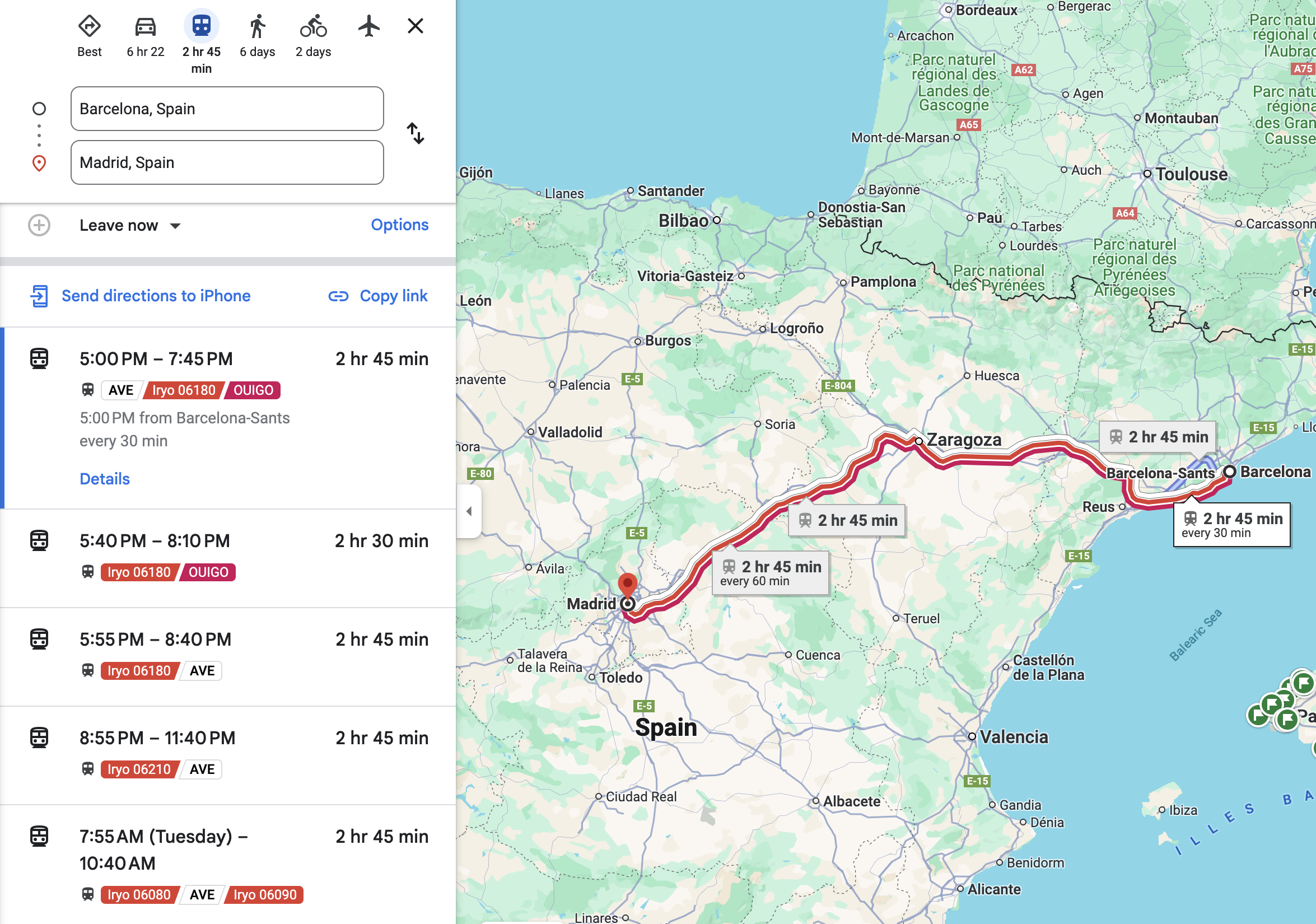Image resolution: width=1316 pixels, height=924 pixels.
Task: Choose the walking travel mode
Action: tap(258, 26)
